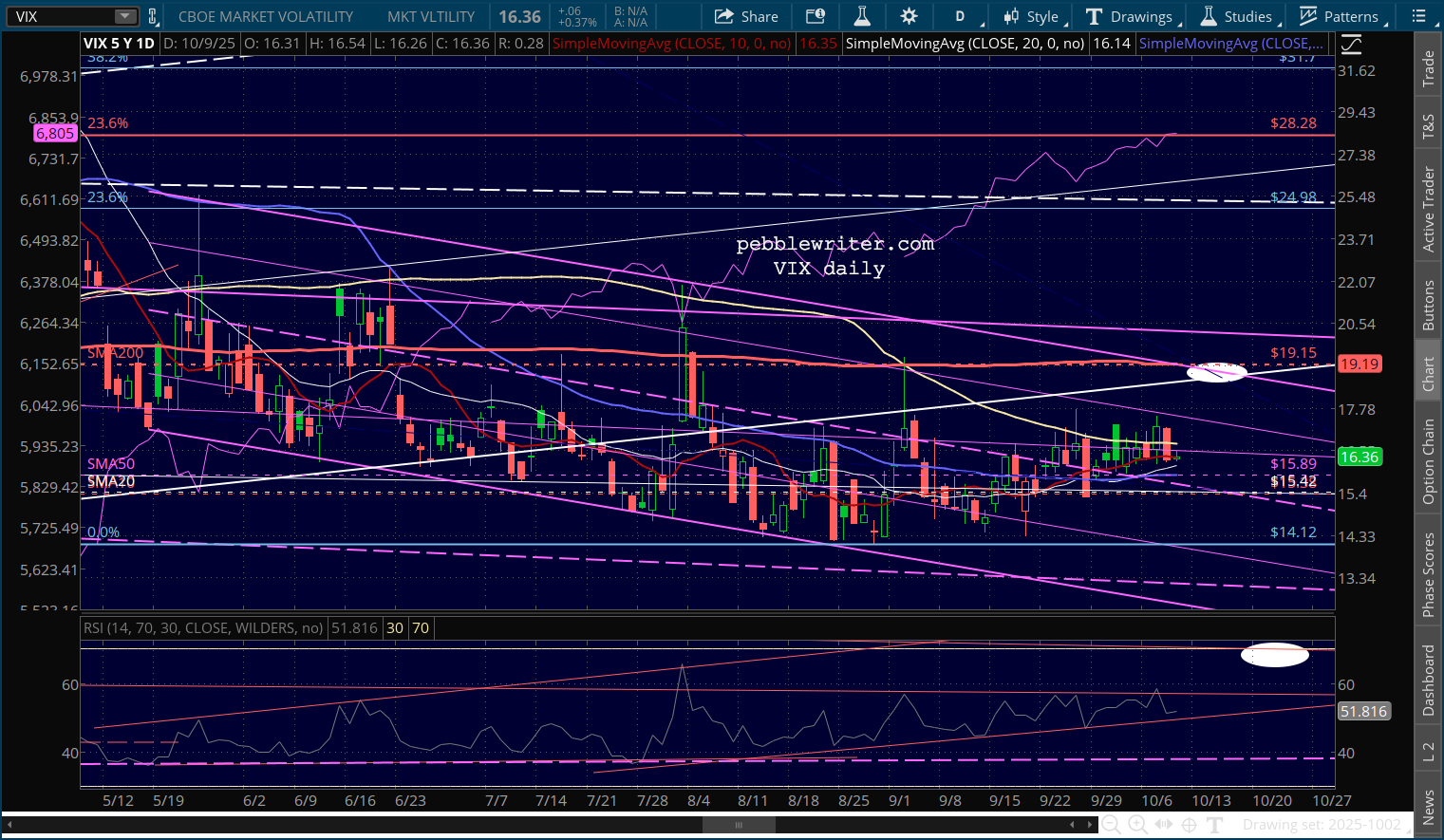Click the alert news icon beside Share
Viewport: 1444px width, 840px height.
click(x=816, y=16)
